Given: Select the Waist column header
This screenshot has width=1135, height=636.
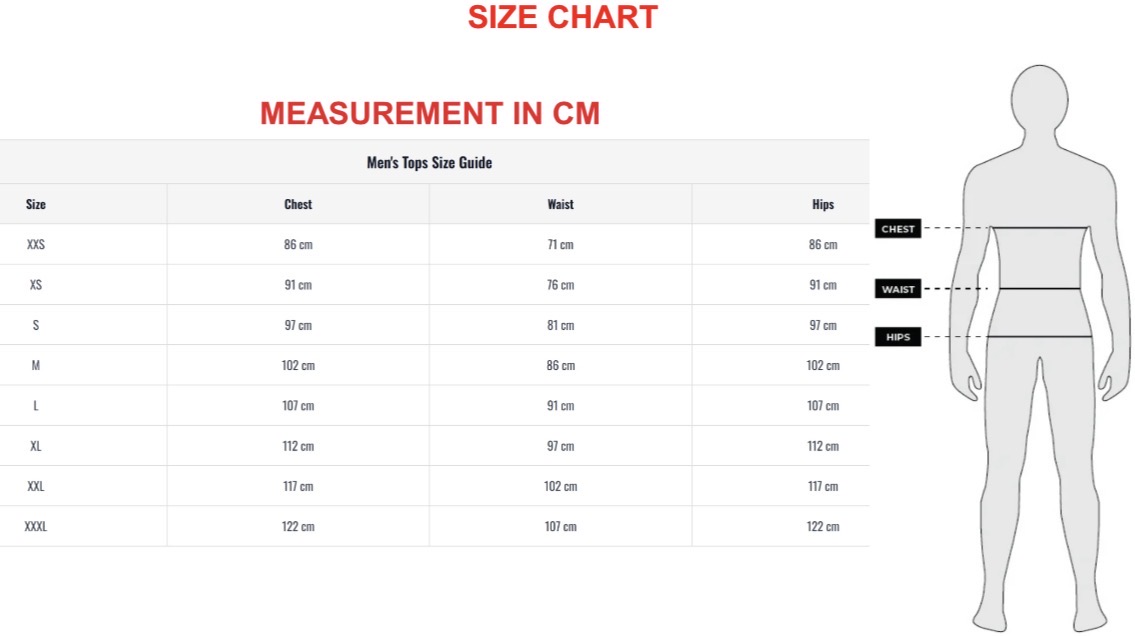Looking at the screenshot, I should click(560, 204).
